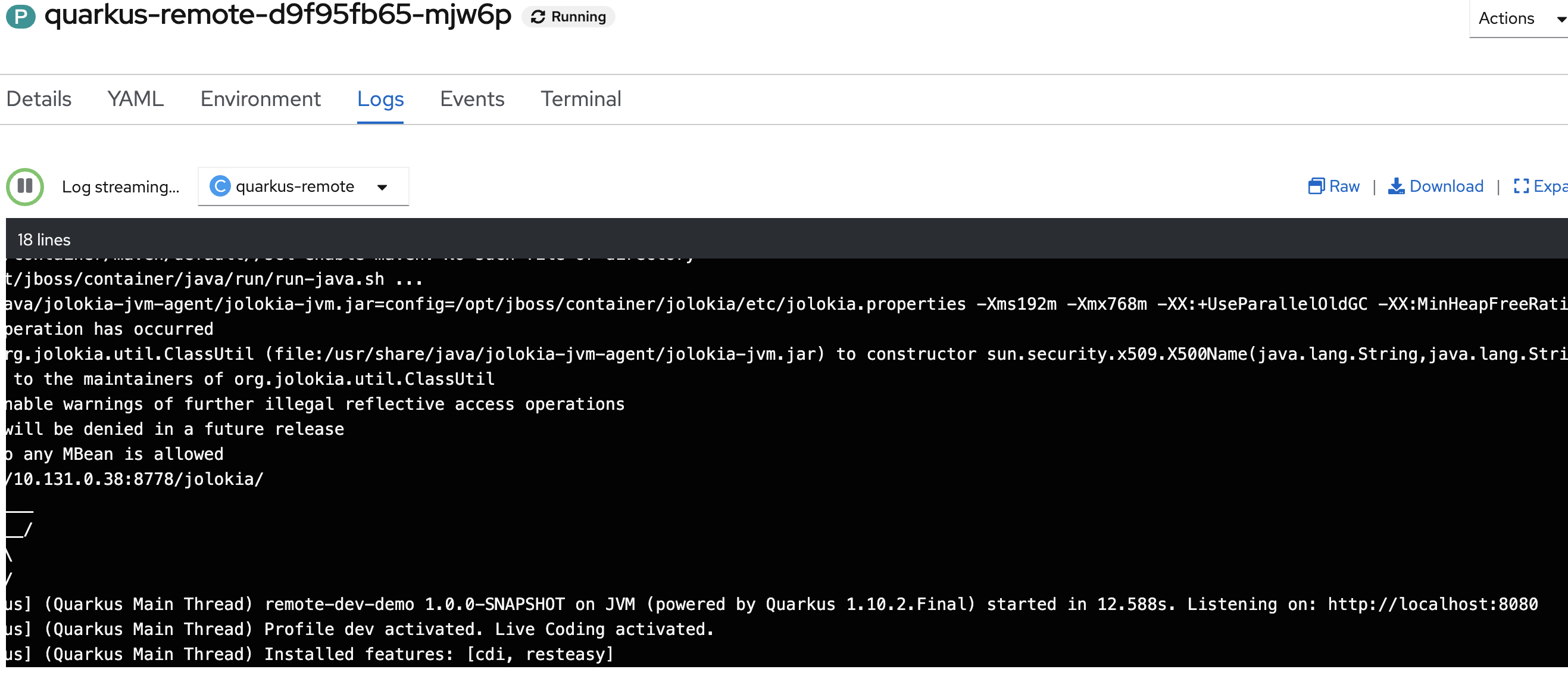
Task: Open the container selector showing quarkus-remote
Action: (302, 186)
